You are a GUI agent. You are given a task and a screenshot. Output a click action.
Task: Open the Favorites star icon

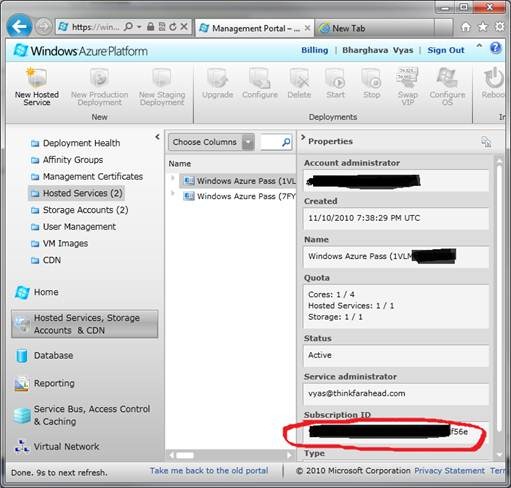tap(483, 27)
